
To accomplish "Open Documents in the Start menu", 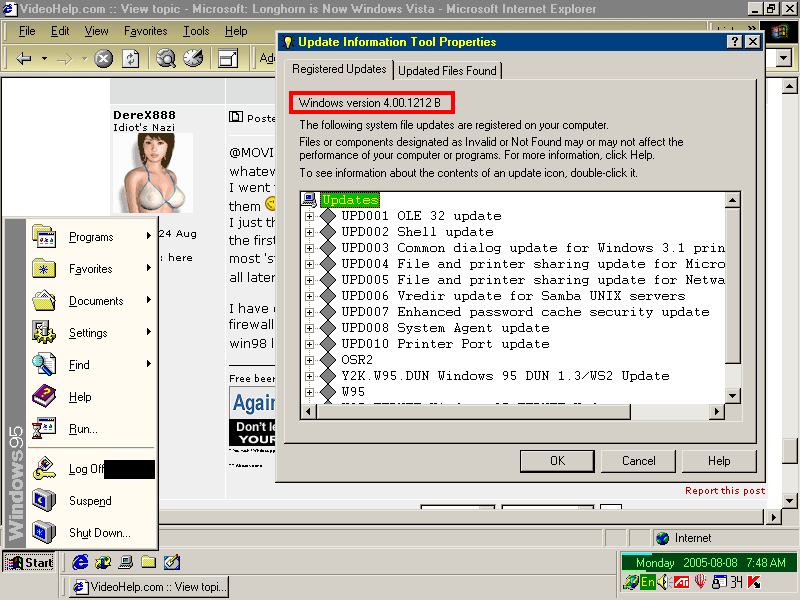I will [92, 301].
